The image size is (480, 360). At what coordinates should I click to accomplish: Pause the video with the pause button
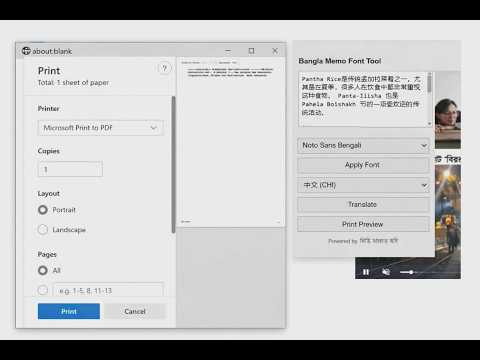[366, 272]
